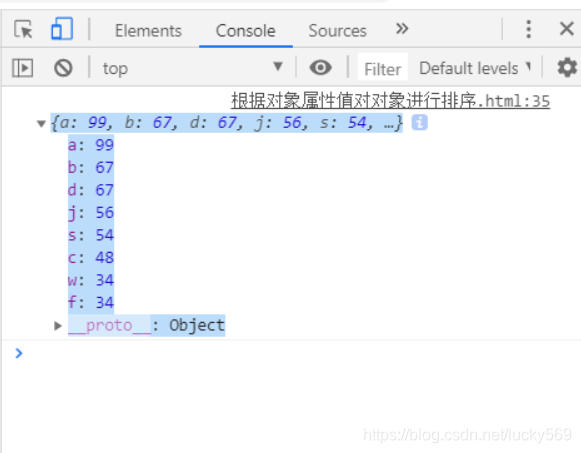The image size is (581, 453).
Task: Expand the __proto__ Object entry
Action: (x=58, y=326)
